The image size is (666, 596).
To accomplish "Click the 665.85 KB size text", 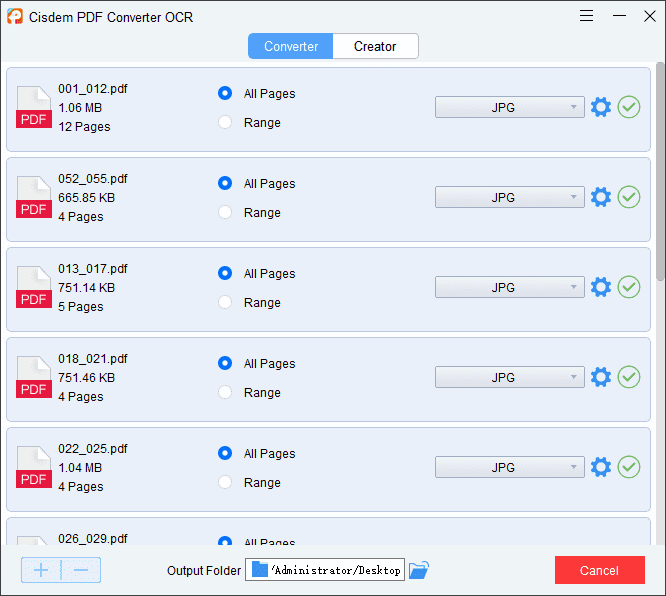I will pyautogui.click(x=87, y=198).
